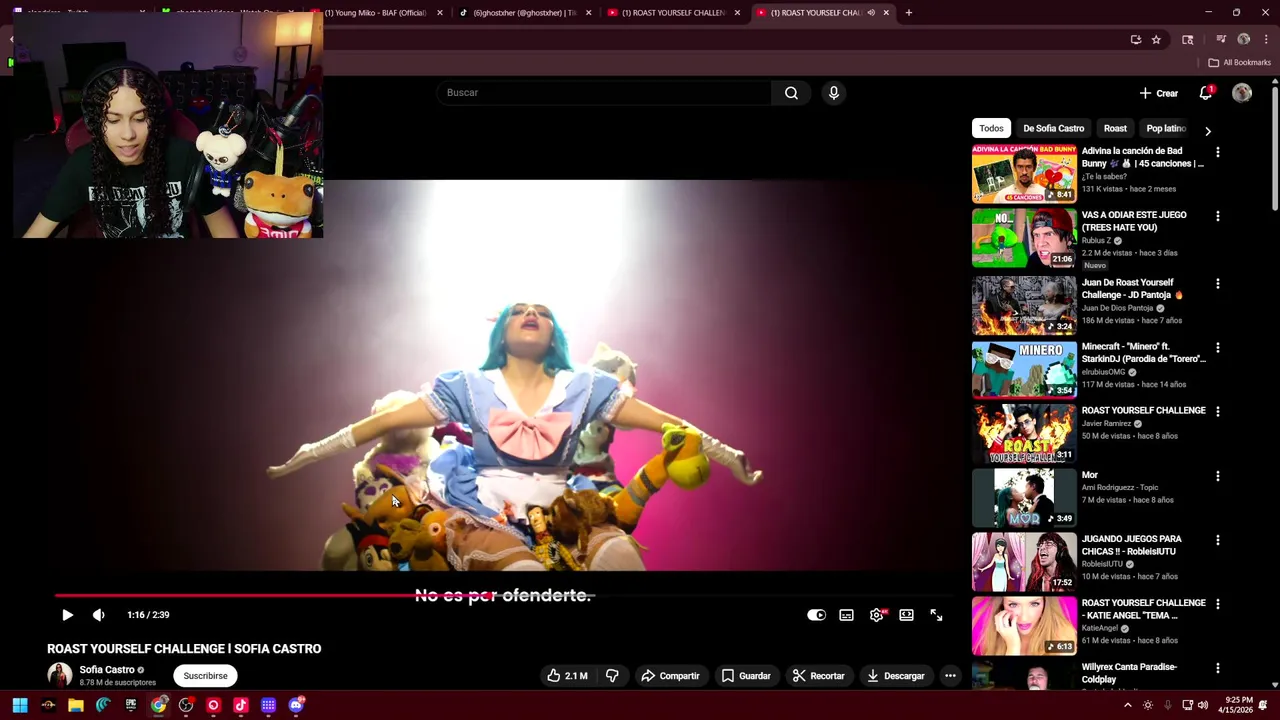Expand the system tray hidden icons arrow
The image size is (1280, 720).
pyautogui.click(x=1128, y=705)
